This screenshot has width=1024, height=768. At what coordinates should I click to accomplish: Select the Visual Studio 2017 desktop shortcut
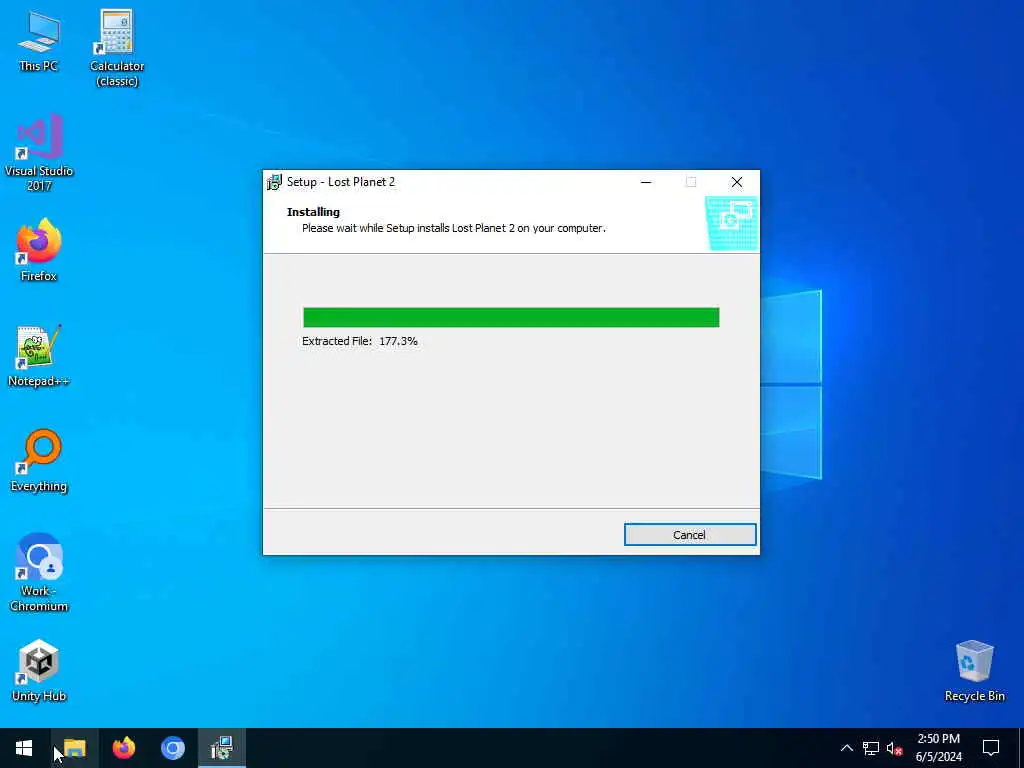point(39,152)
